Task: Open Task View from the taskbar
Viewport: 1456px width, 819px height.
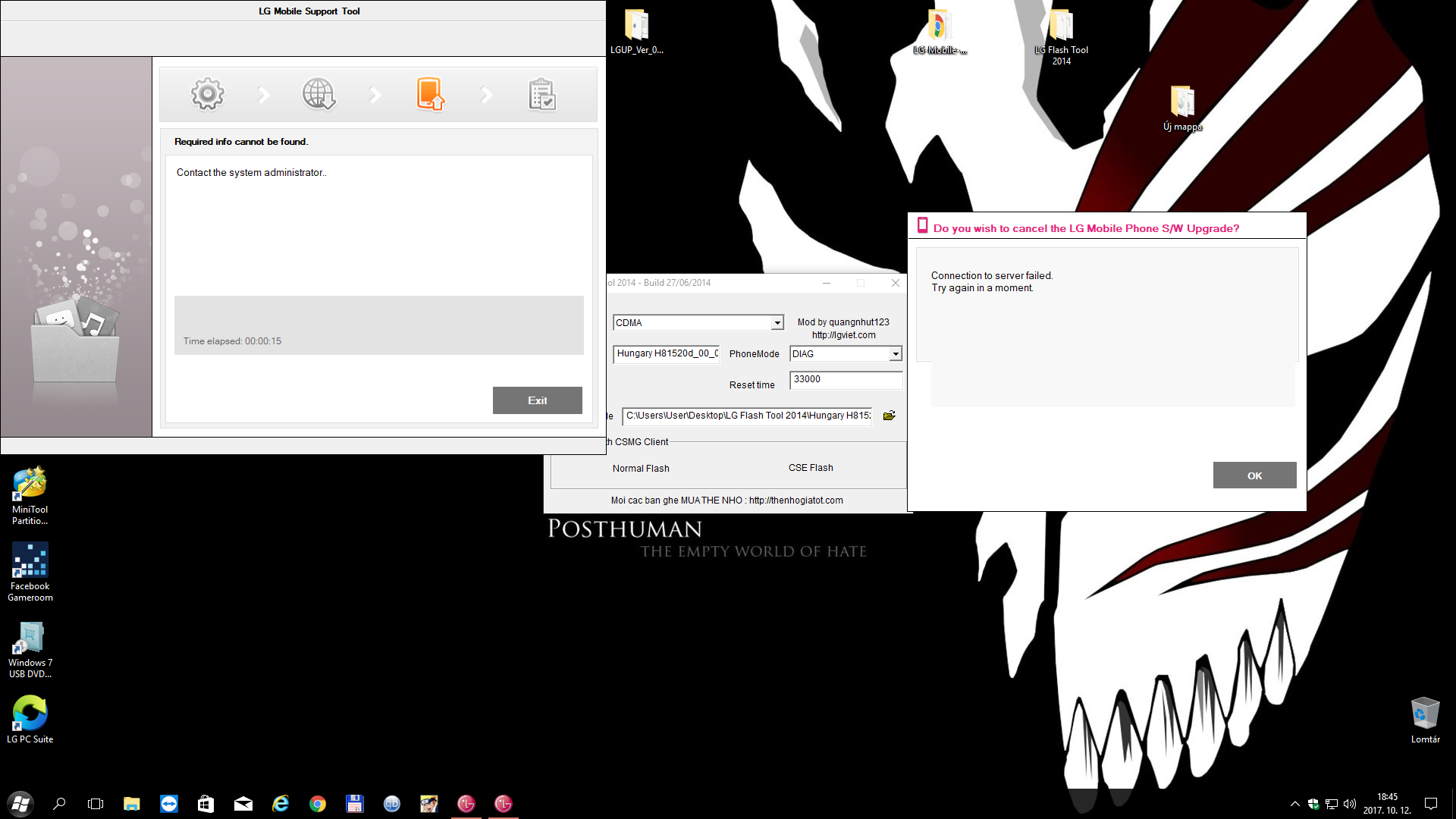Action: coord(96,804)
